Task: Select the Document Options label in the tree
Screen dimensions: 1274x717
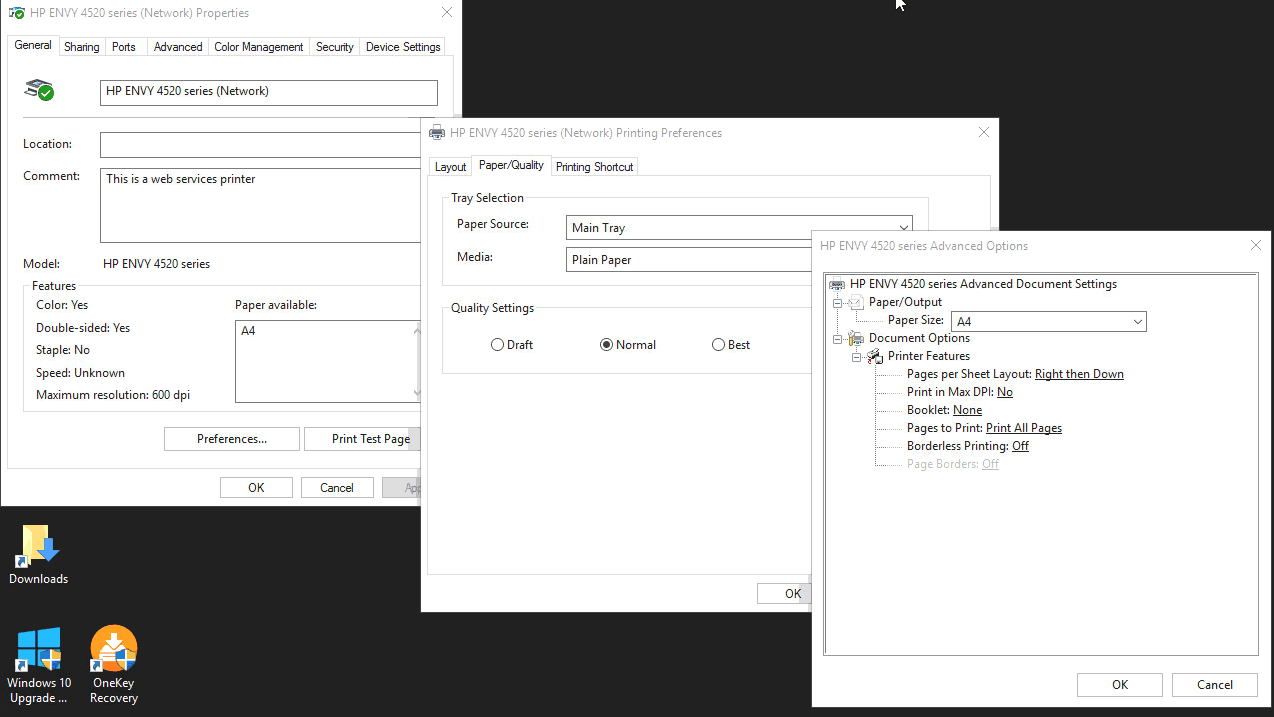Action: (x=919, y=338)
